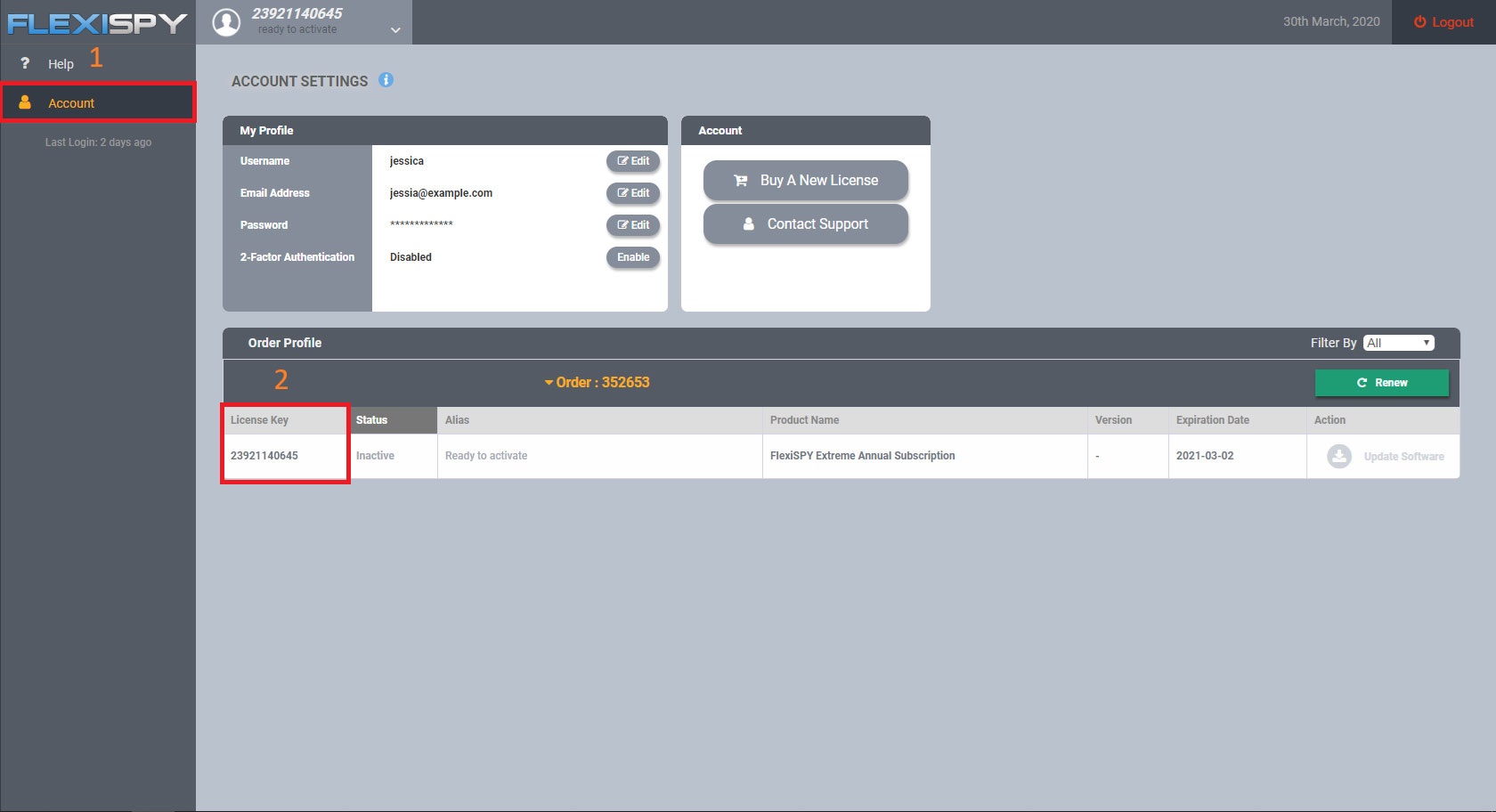The height and width of the screenshot is (812, 1496).
Task: Click the green Renew button
Action: [1382, 383]
